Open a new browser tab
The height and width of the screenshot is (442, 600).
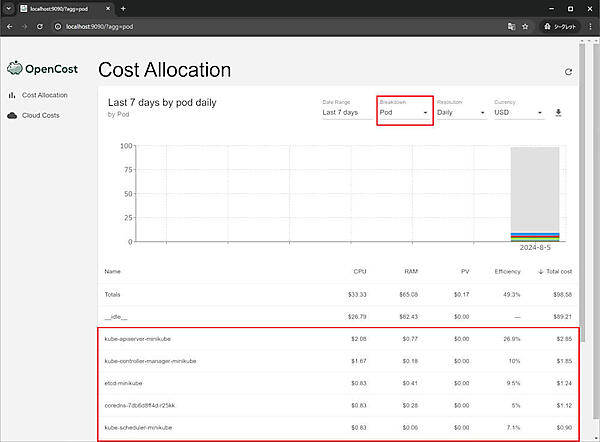pyautogui.click(x=123, y=8)
